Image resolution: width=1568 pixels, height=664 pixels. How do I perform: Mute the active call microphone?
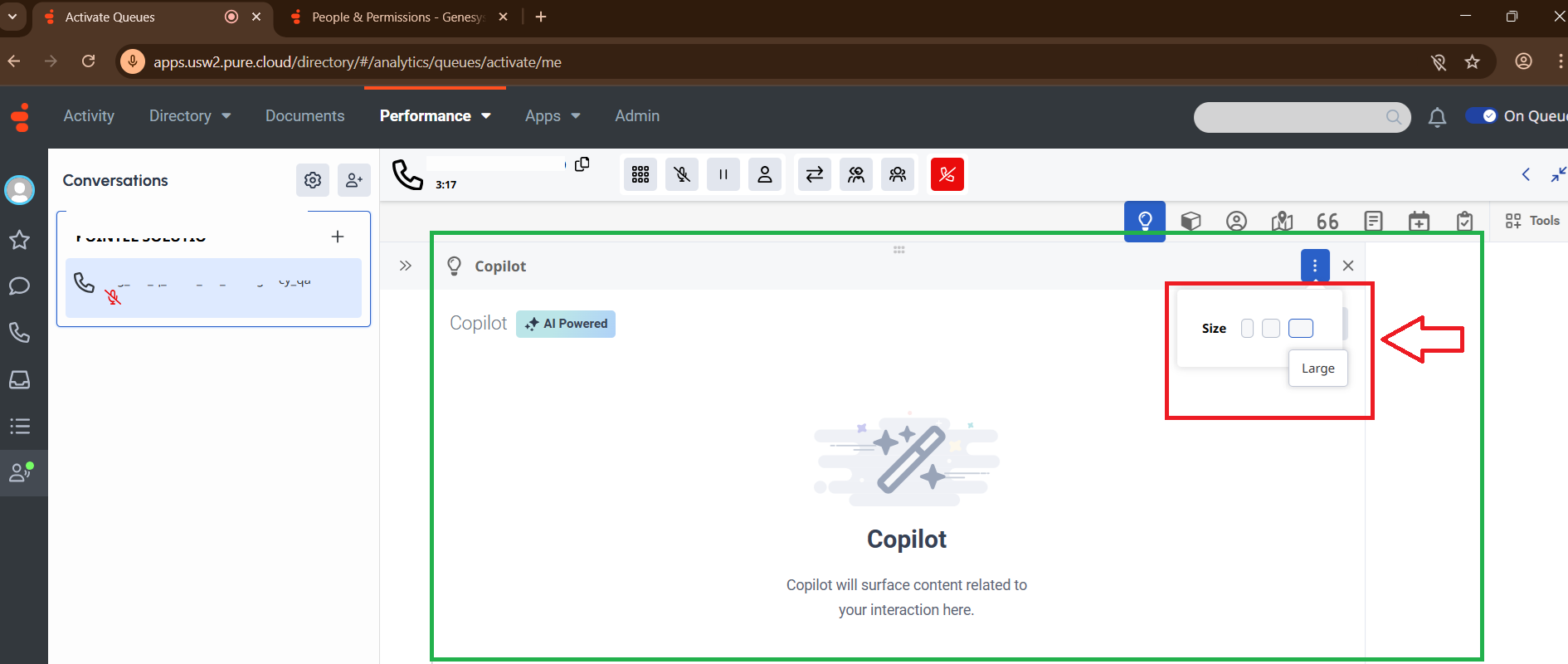click(x=682, y=174)
